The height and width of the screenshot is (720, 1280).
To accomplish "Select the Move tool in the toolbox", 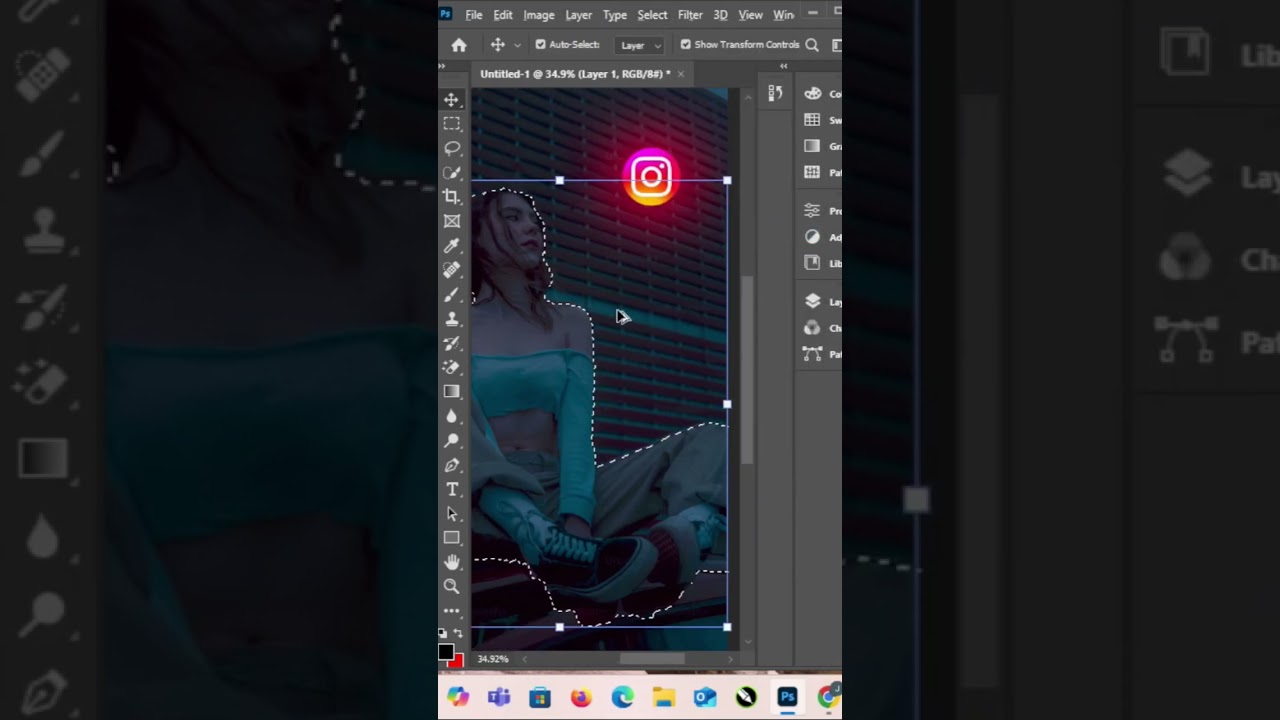I will pyautogui.click(x=452, y=100).
